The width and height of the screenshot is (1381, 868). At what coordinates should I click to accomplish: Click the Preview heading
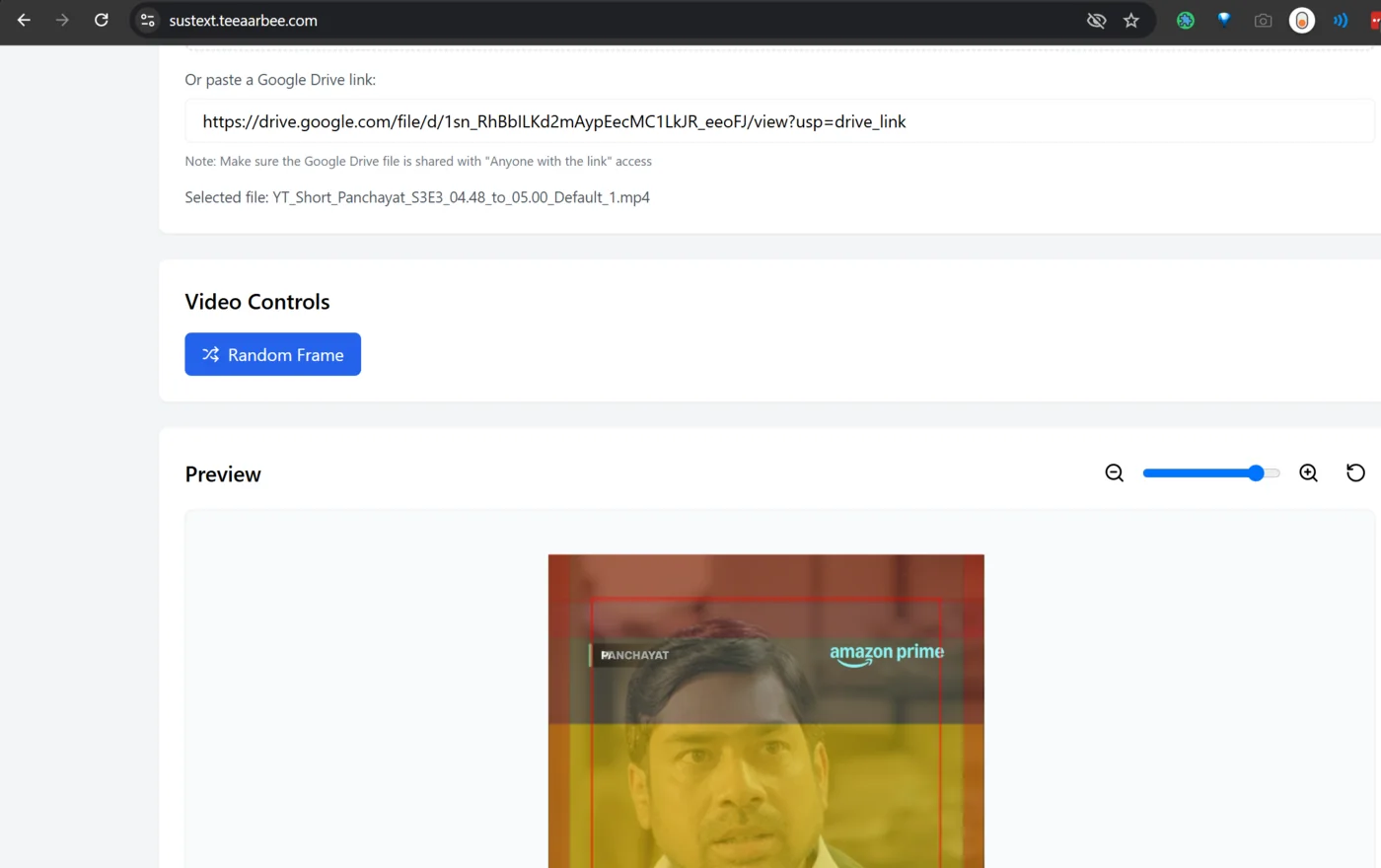[223, 474]
